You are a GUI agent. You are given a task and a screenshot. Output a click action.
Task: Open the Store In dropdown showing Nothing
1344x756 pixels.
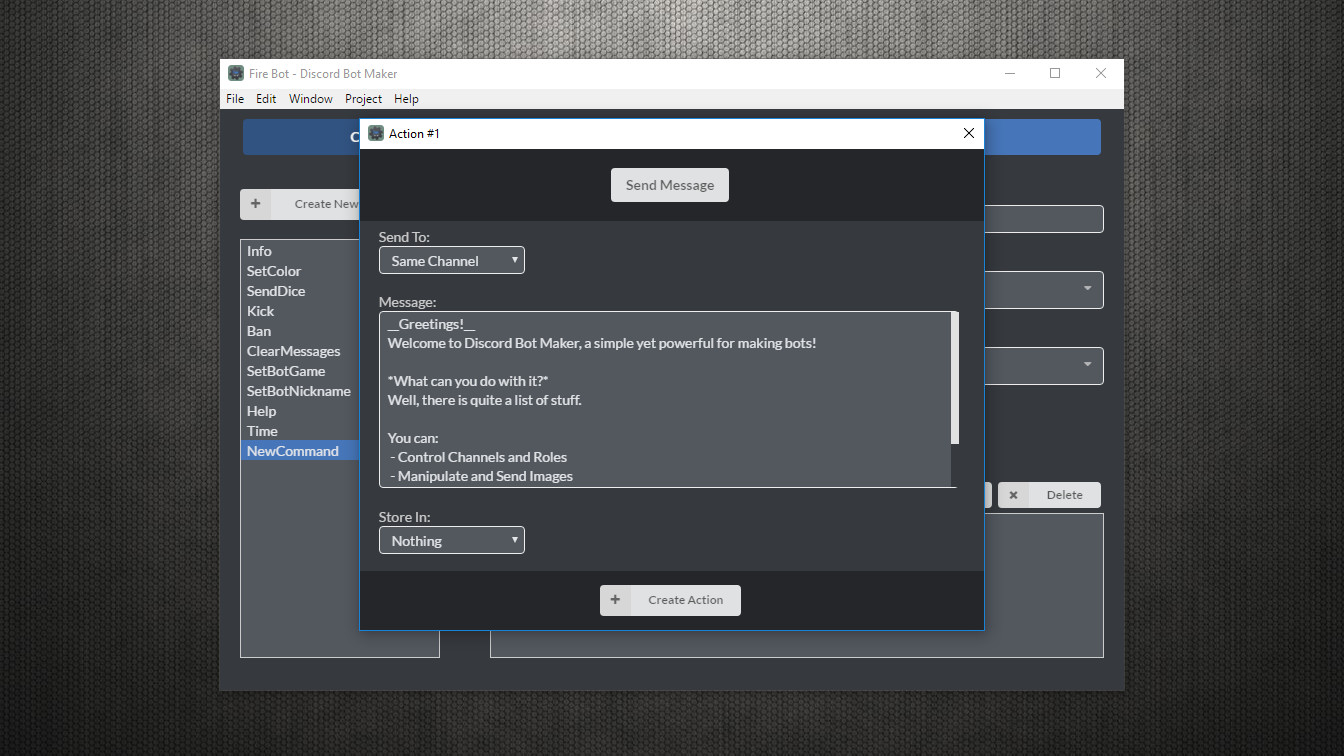[x=451, y=539]
